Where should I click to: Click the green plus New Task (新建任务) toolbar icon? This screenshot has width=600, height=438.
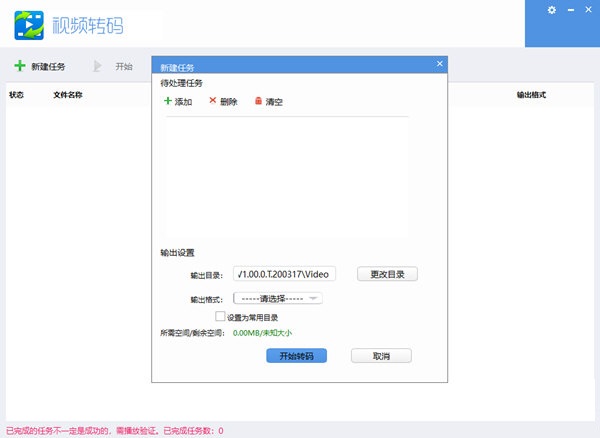[x=19, y=67]
